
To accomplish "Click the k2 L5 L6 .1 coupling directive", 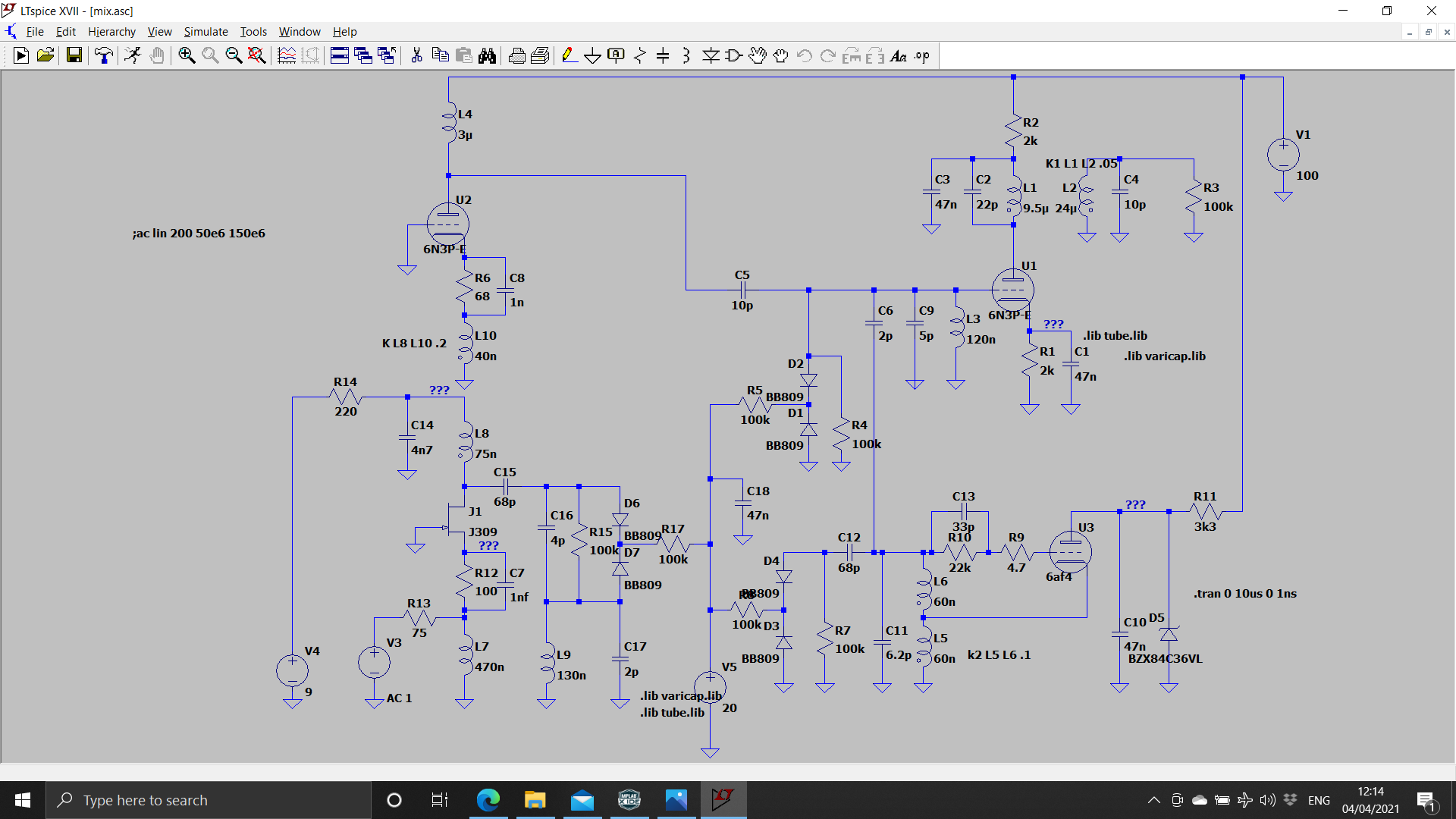I will coord(999,654).
